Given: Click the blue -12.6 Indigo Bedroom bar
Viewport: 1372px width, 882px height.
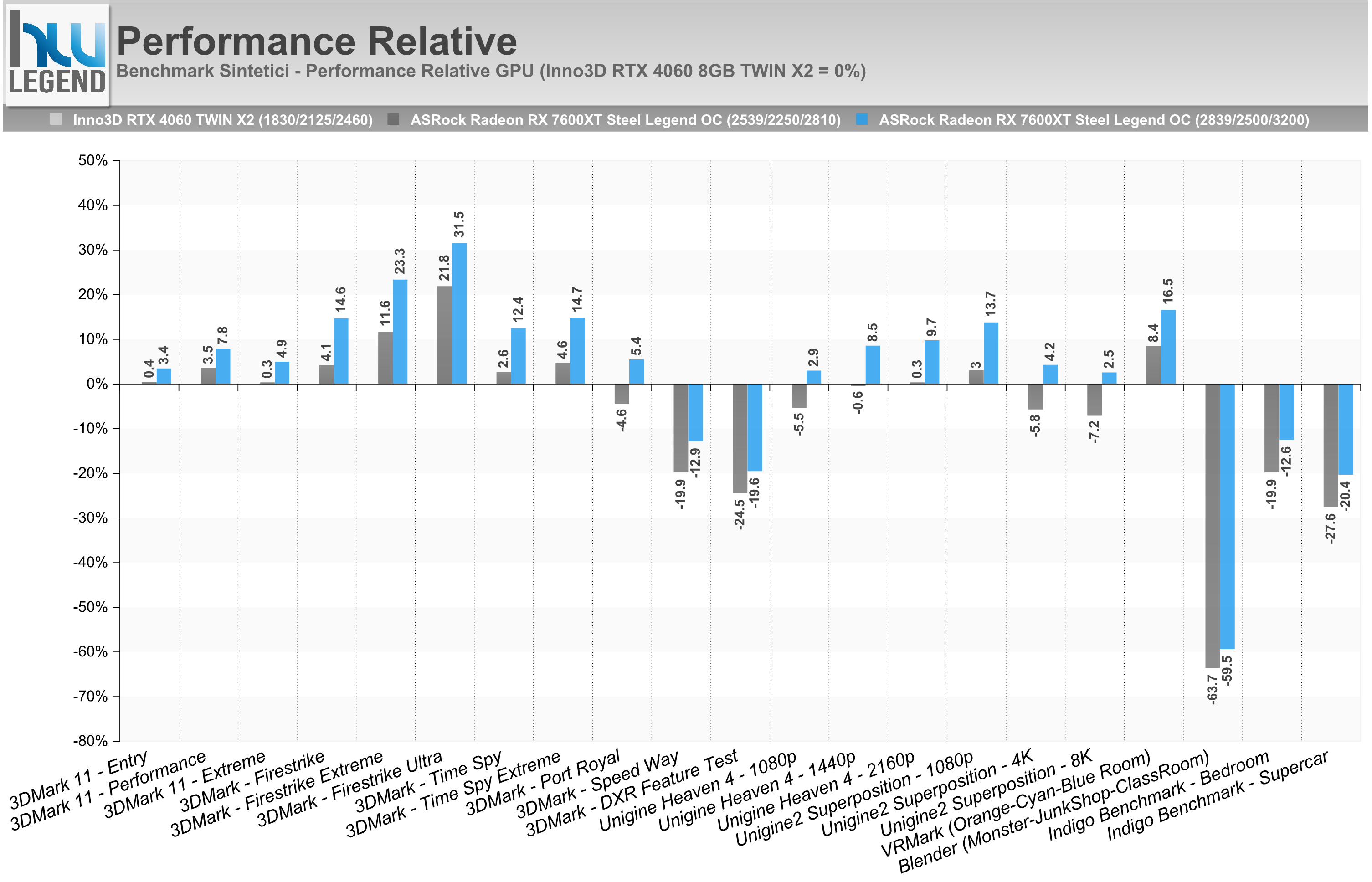Looking at the screenshot, I should click(x=1286, y=412).
